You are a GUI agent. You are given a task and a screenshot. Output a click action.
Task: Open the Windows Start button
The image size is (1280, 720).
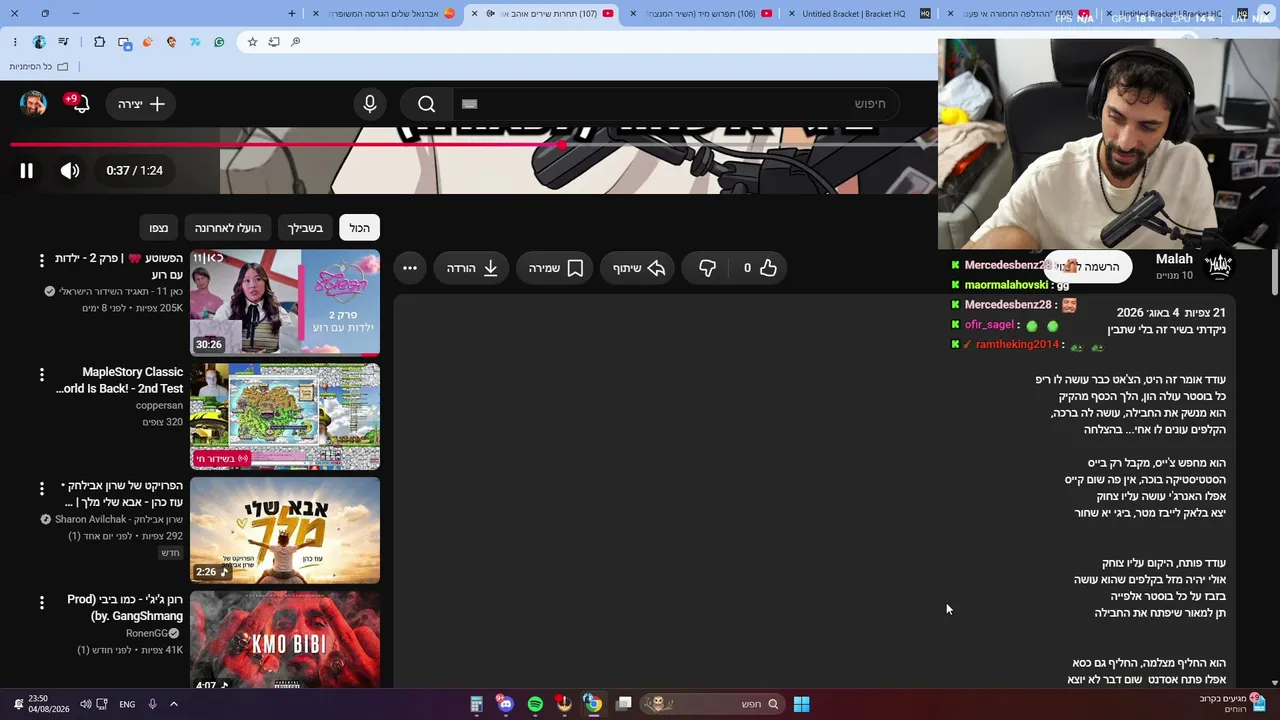[x=801, y=704]
